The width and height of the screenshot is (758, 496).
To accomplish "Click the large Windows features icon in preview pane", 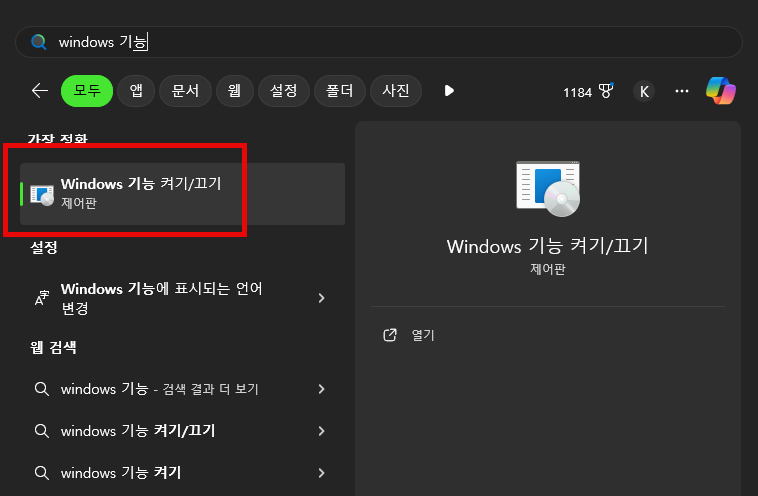I will point(548,189).
